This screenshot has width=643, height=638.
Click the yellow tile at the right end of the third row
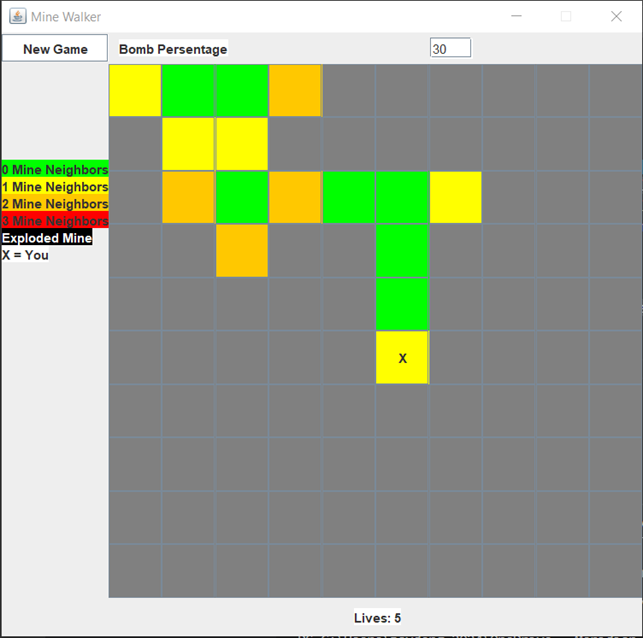(x=456, y=197)
